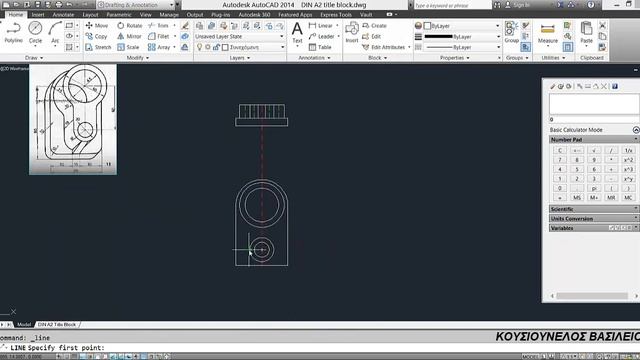Click the Leader annotation tool
The height and width of the screenshot is (360, 640).
click(322, 36)
